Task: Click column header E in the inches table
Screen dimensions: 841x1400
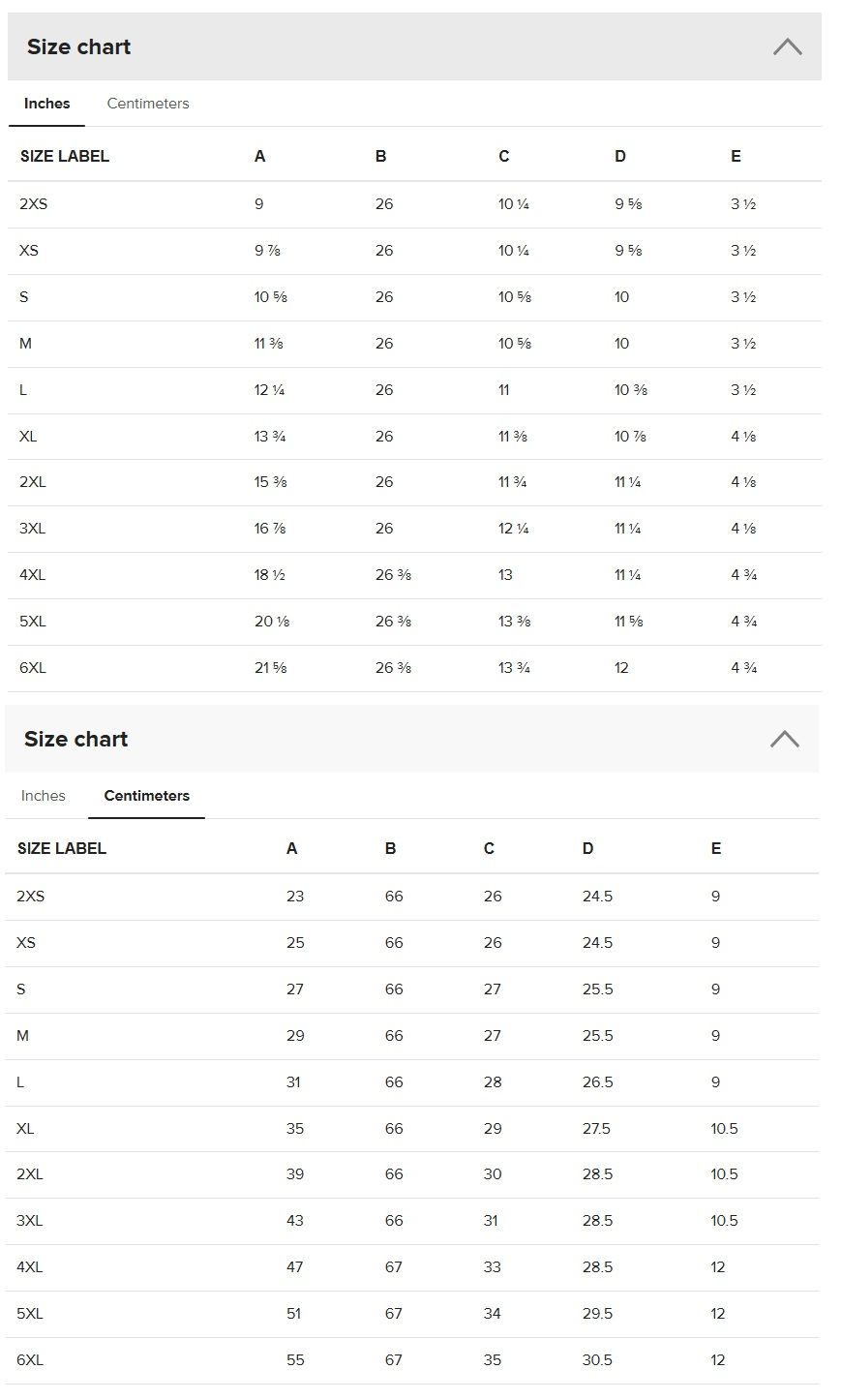Action: pyautogui.click(x=736, y=156)
